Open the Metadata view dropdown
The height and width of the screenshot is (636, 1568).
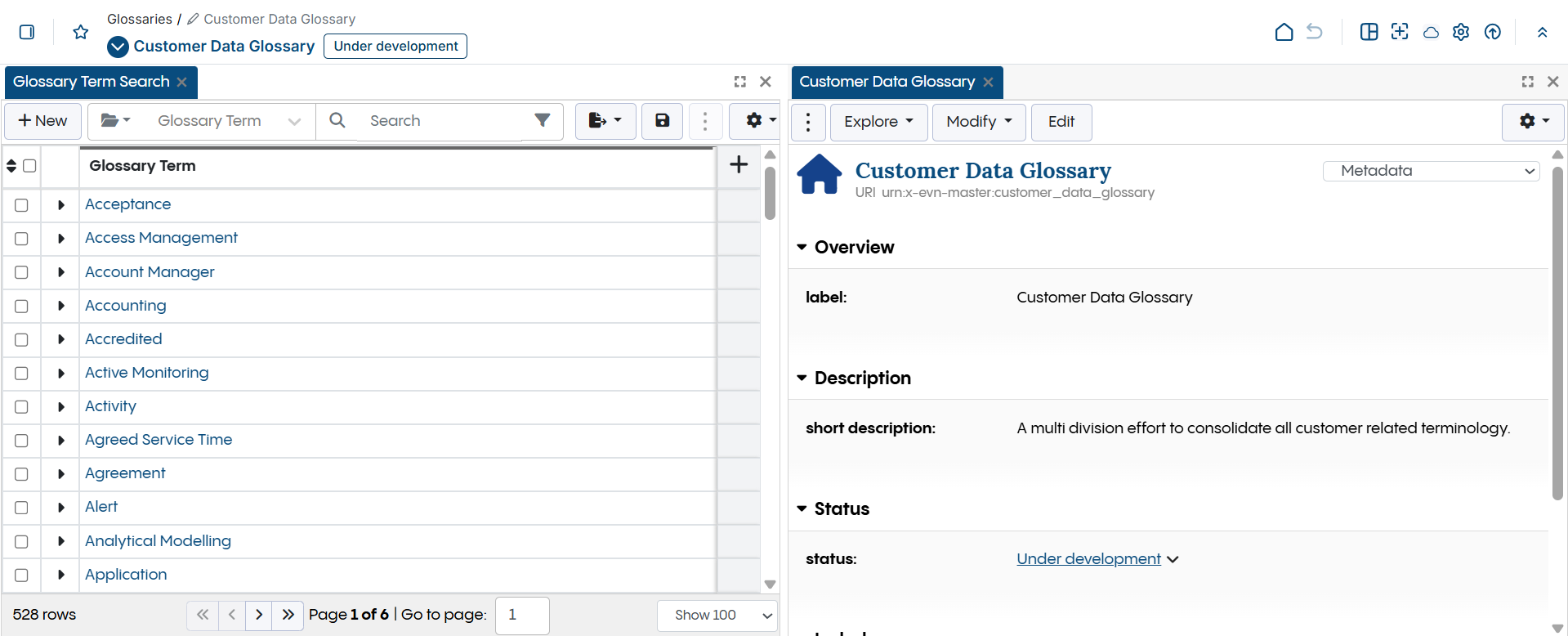coord(1432,171)
